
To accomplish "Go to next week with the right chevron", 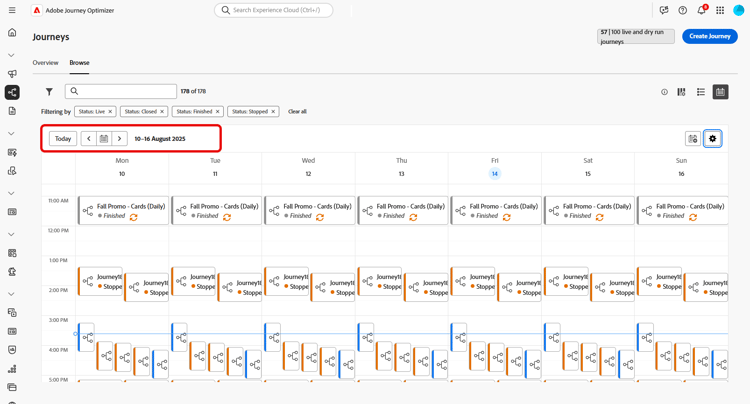I will (119, 139).
